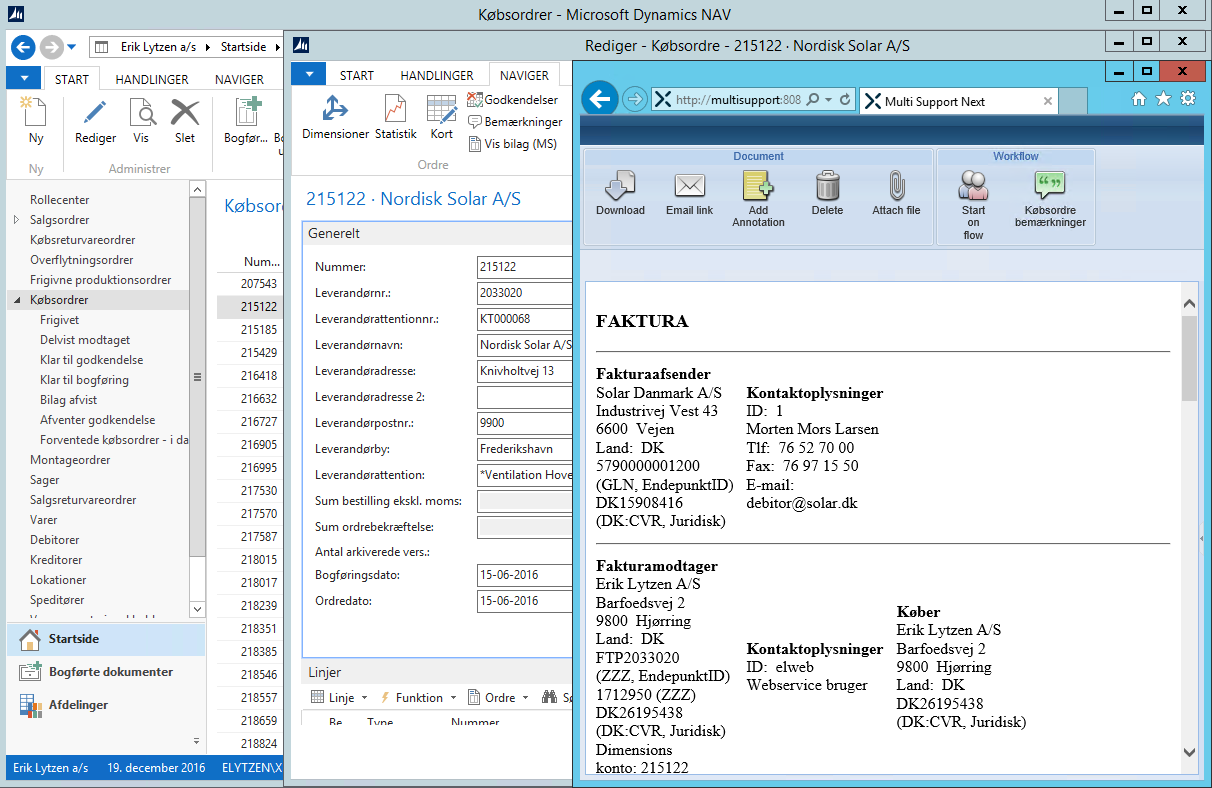The height and width of the screenshot is (788, 1212).
Task: Click the Startside breadcrumb in address bar
Action: point(243,47)
